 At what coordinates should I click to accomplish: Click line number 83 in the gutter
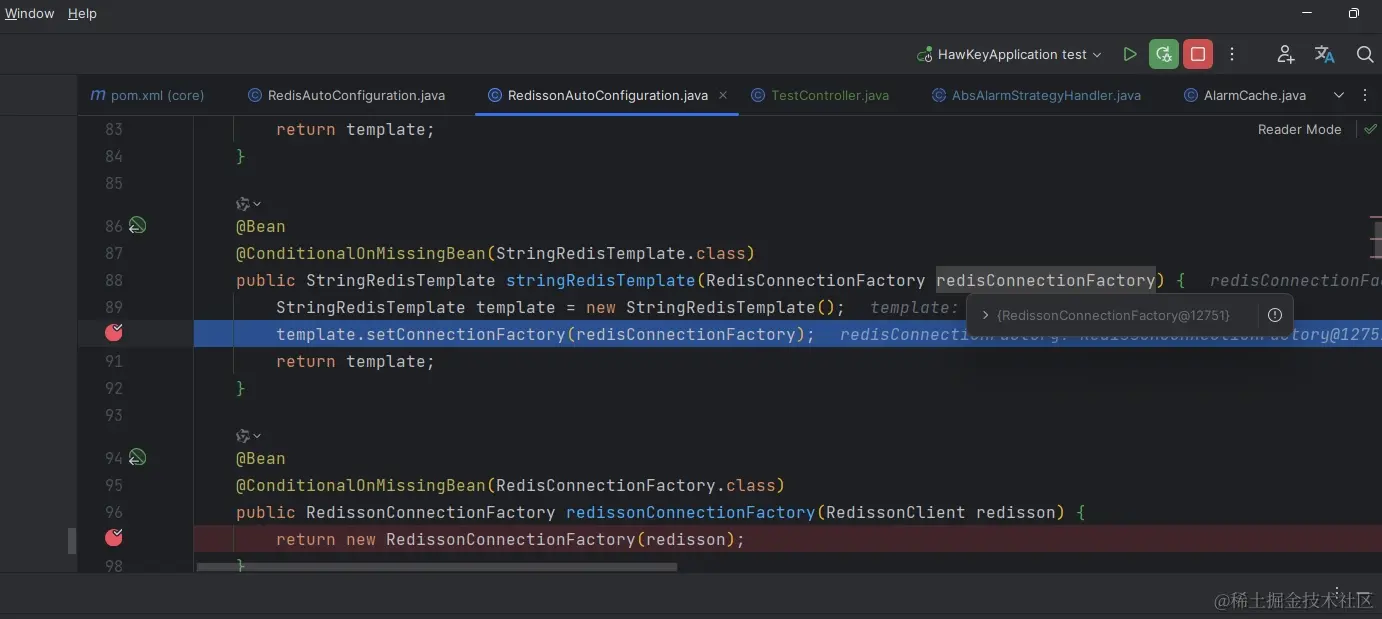click(x=114, y=129)
